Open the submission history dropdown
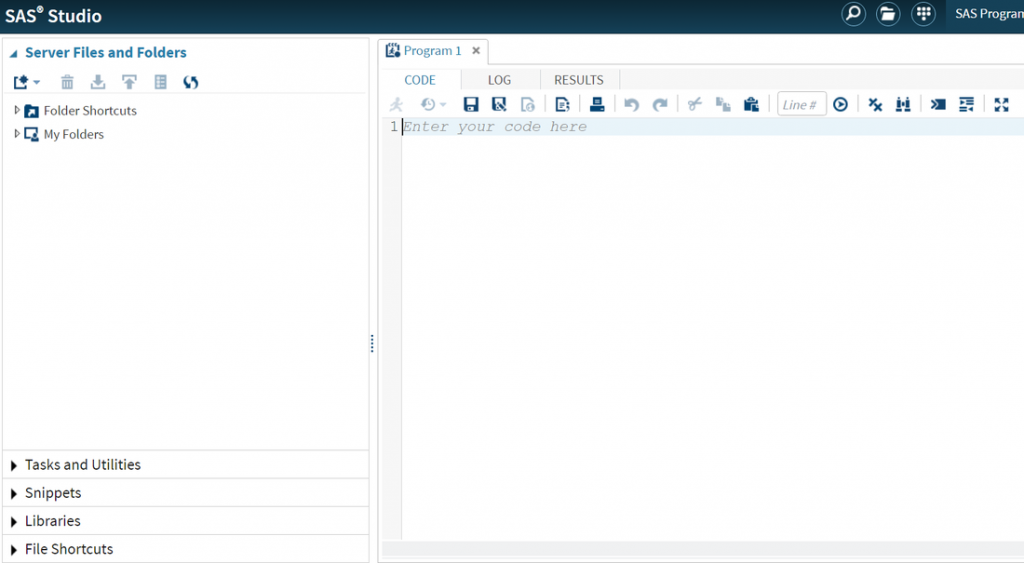 [x=433, y=105]
